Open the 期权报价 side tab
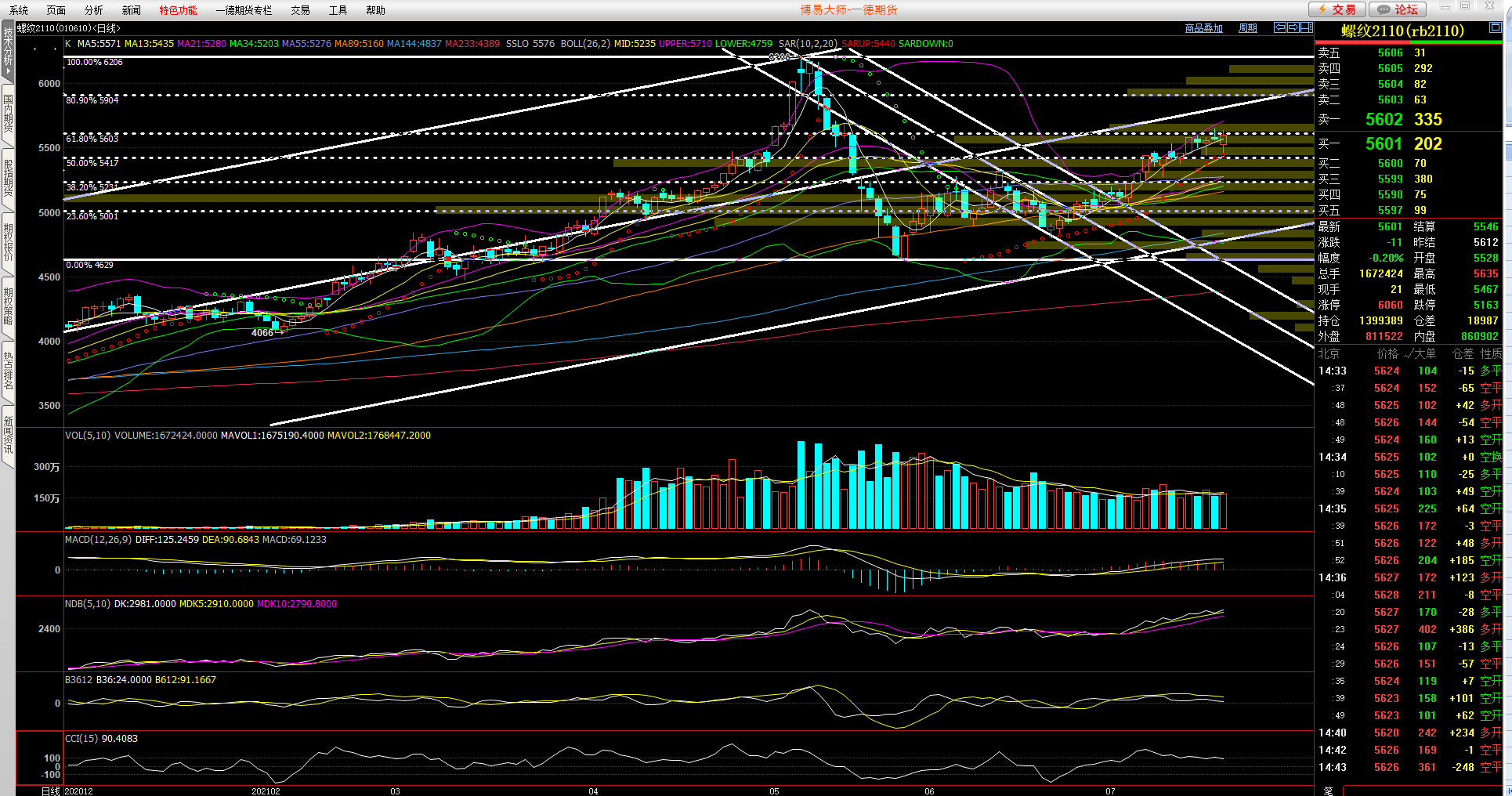 (8, 242)
